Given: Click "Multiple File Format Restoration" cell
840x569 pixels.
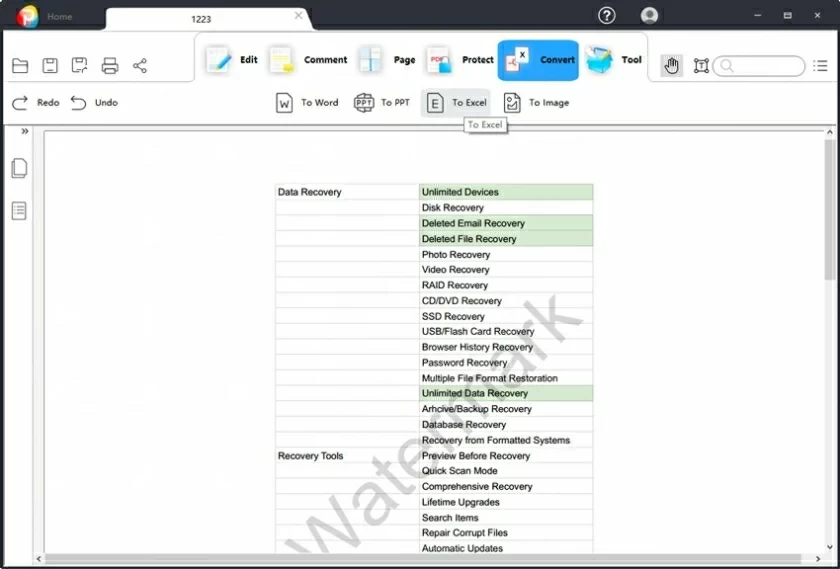Looking at the screenshot, I should click(x=506, y=378).
